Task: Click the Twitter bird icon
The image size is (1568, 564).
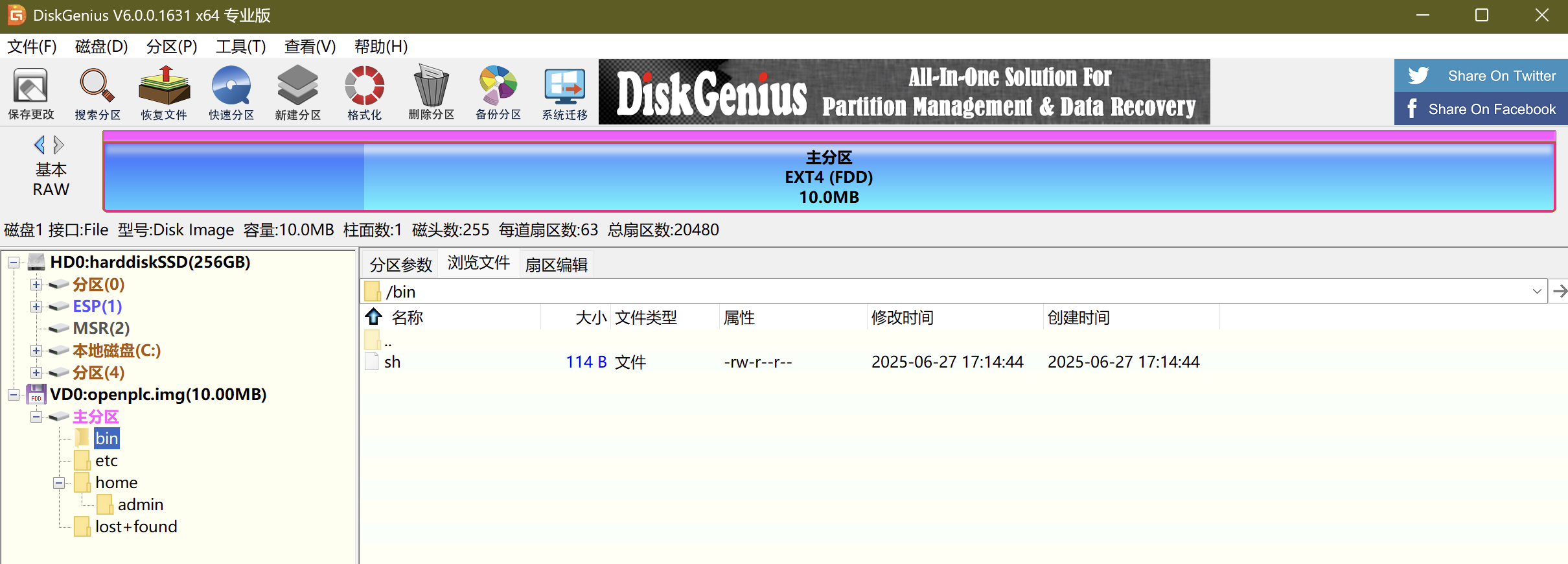Action: pos(1418,76)
